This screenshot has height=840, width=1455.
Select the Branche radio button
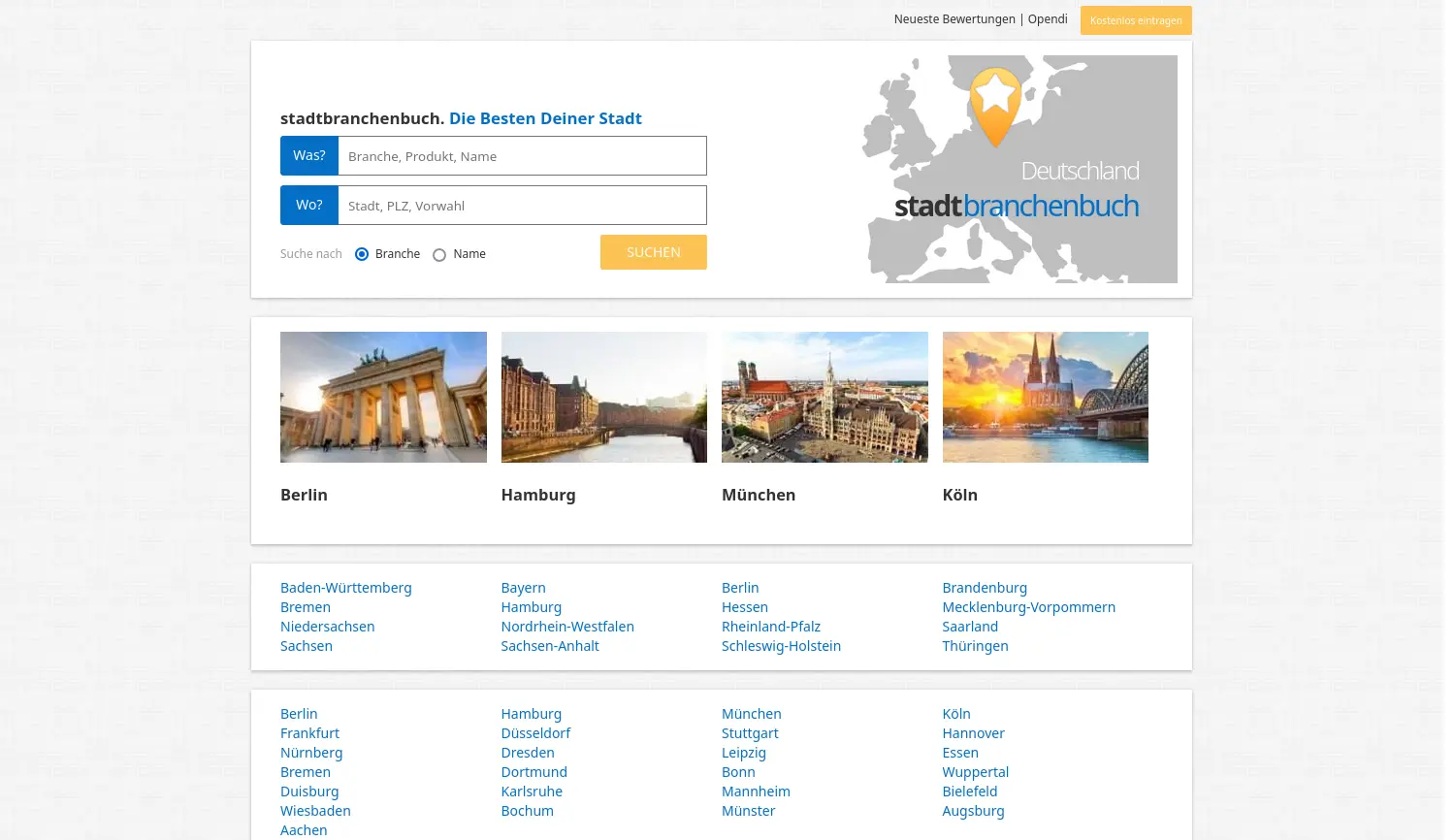[362, 254]
